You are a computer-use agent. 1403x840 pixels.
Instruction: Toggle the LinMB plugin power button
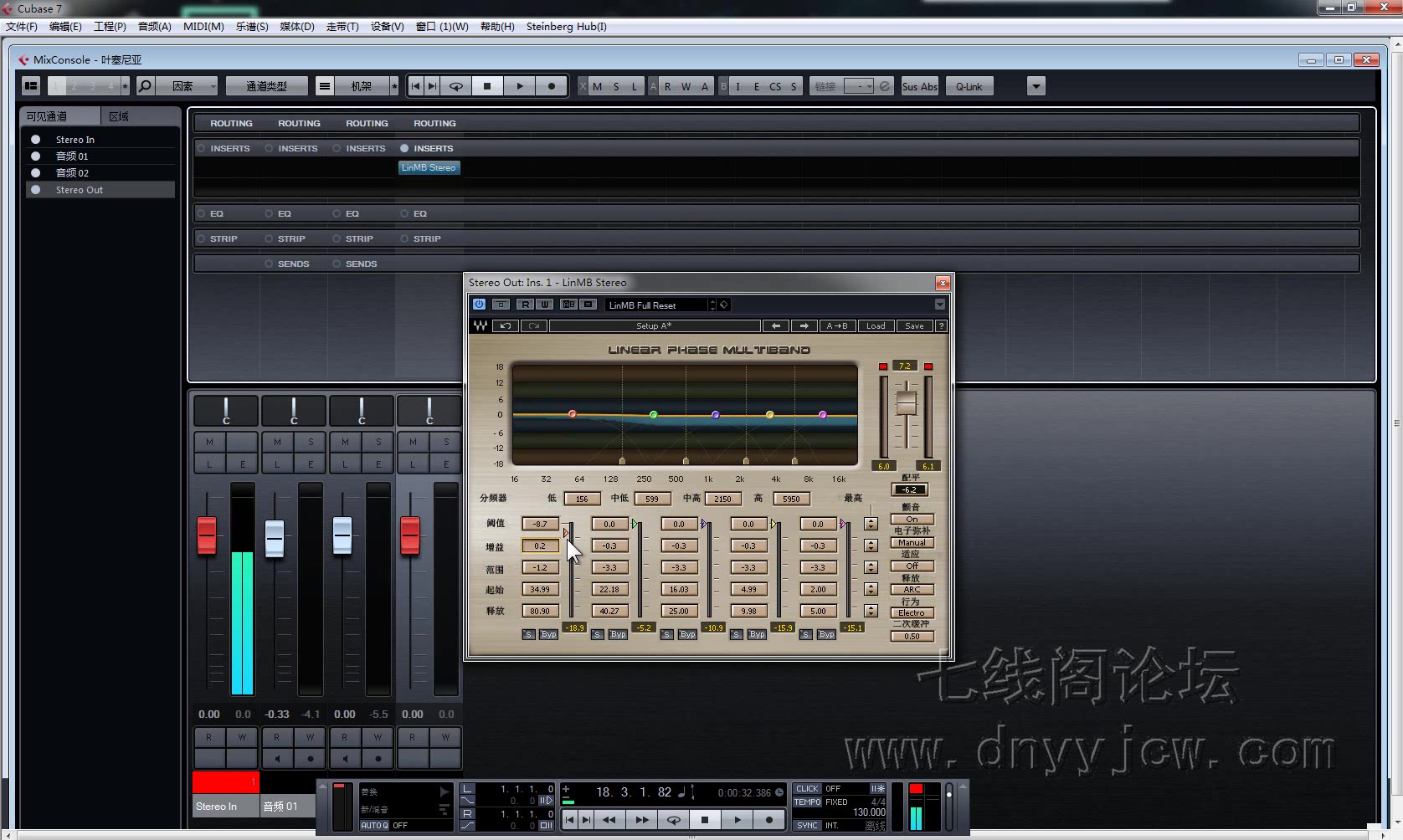(479, 305)
